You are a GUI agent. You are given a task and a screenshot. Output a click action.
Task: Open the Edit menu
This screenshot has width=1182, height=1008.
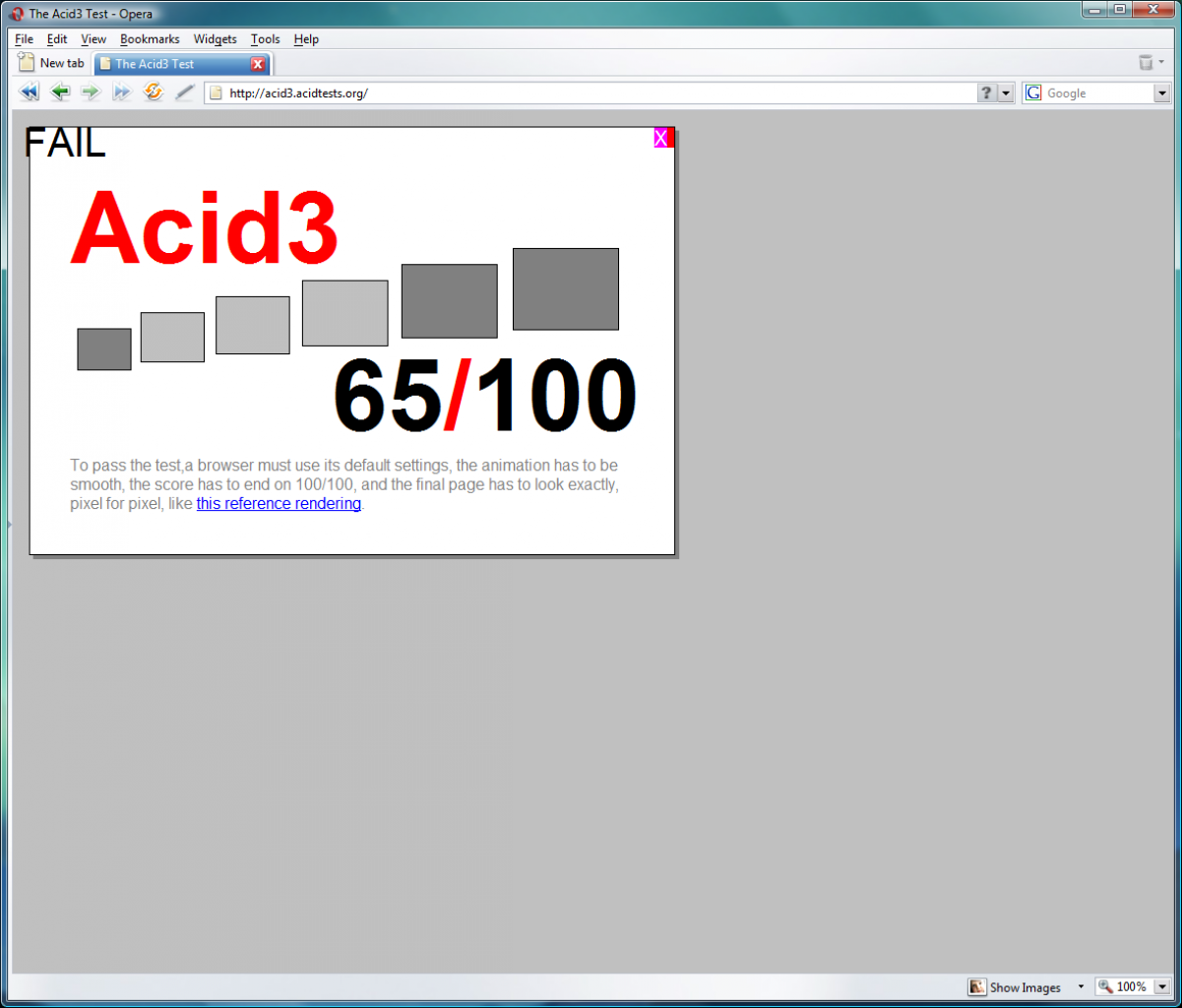pyautogui.click(x=57, y=39)
